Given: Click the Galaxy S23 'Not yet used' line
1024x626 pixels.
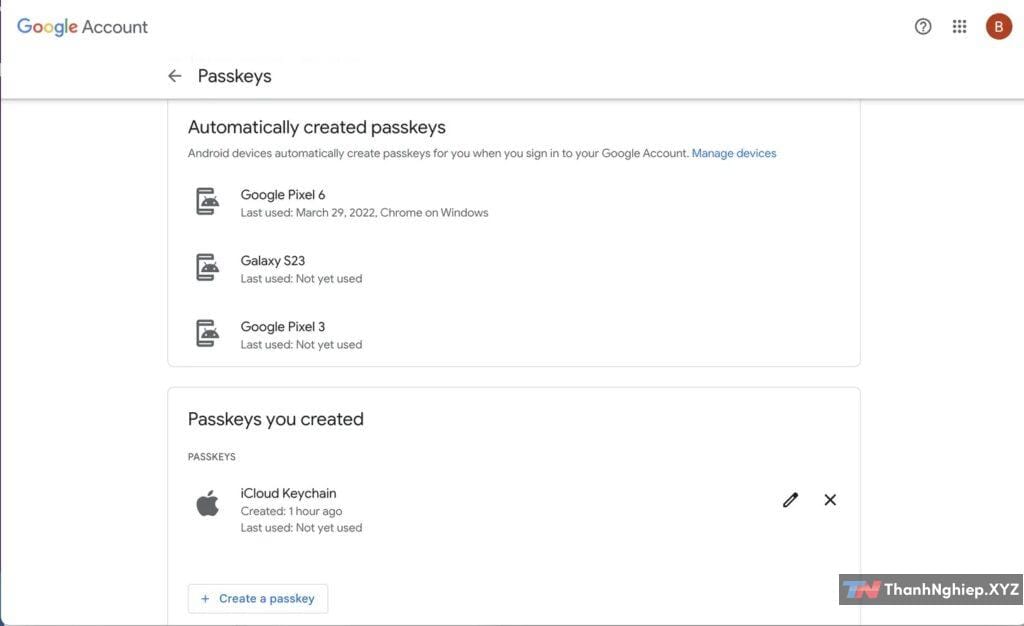Looking at the screenshot, I should tap(301, 279).
